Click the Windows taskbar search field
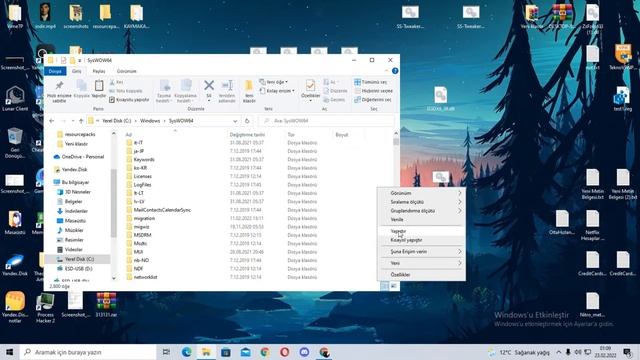This screenshot has height=360, width=640. 88,352
